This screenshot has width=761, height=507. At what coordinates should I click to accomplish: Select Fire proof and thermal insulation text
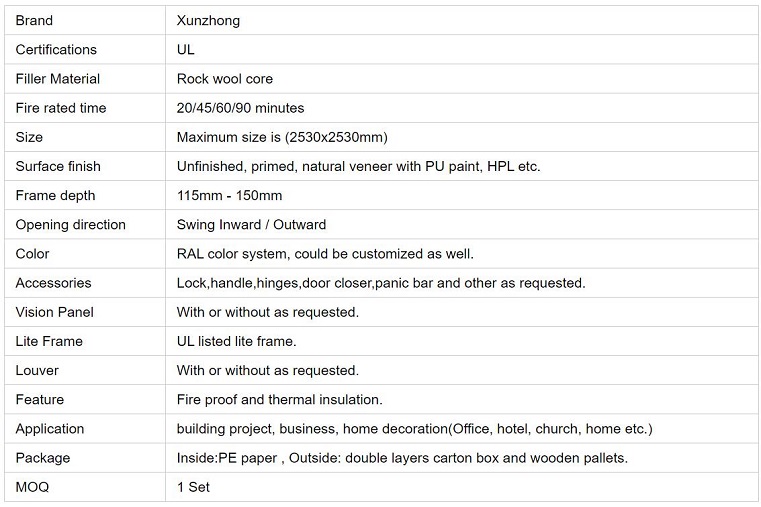click(280, 399)
